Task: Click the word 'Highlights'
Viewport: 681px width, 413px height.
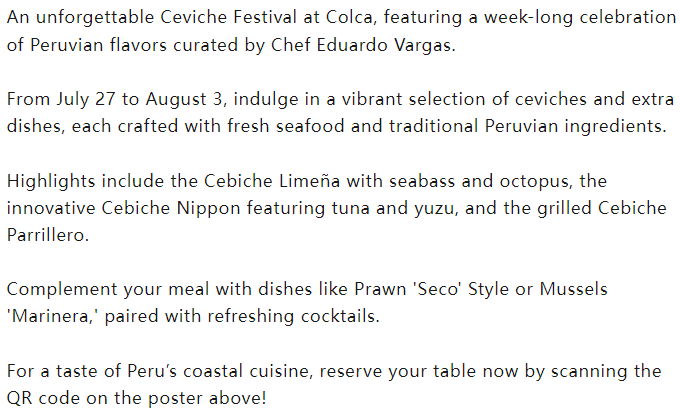Action: (51, 181)
